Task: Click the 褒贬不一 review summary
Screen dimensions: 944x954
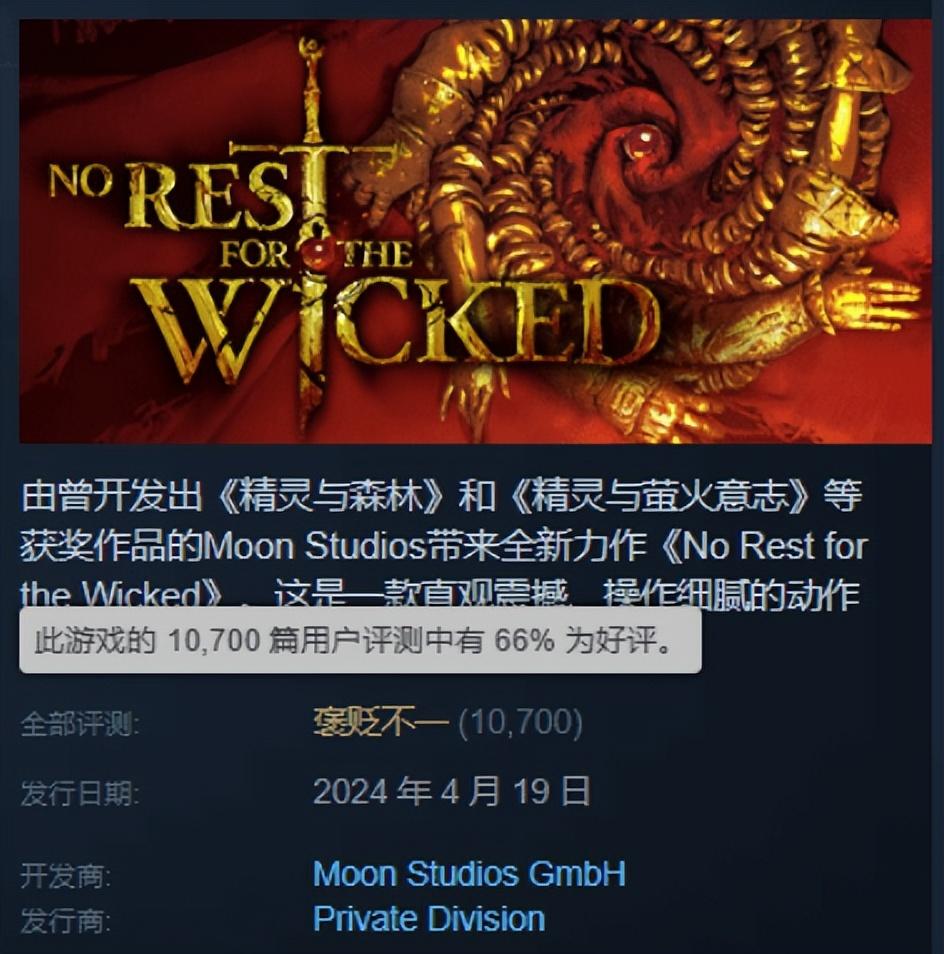Action: (x=381, y=723)
